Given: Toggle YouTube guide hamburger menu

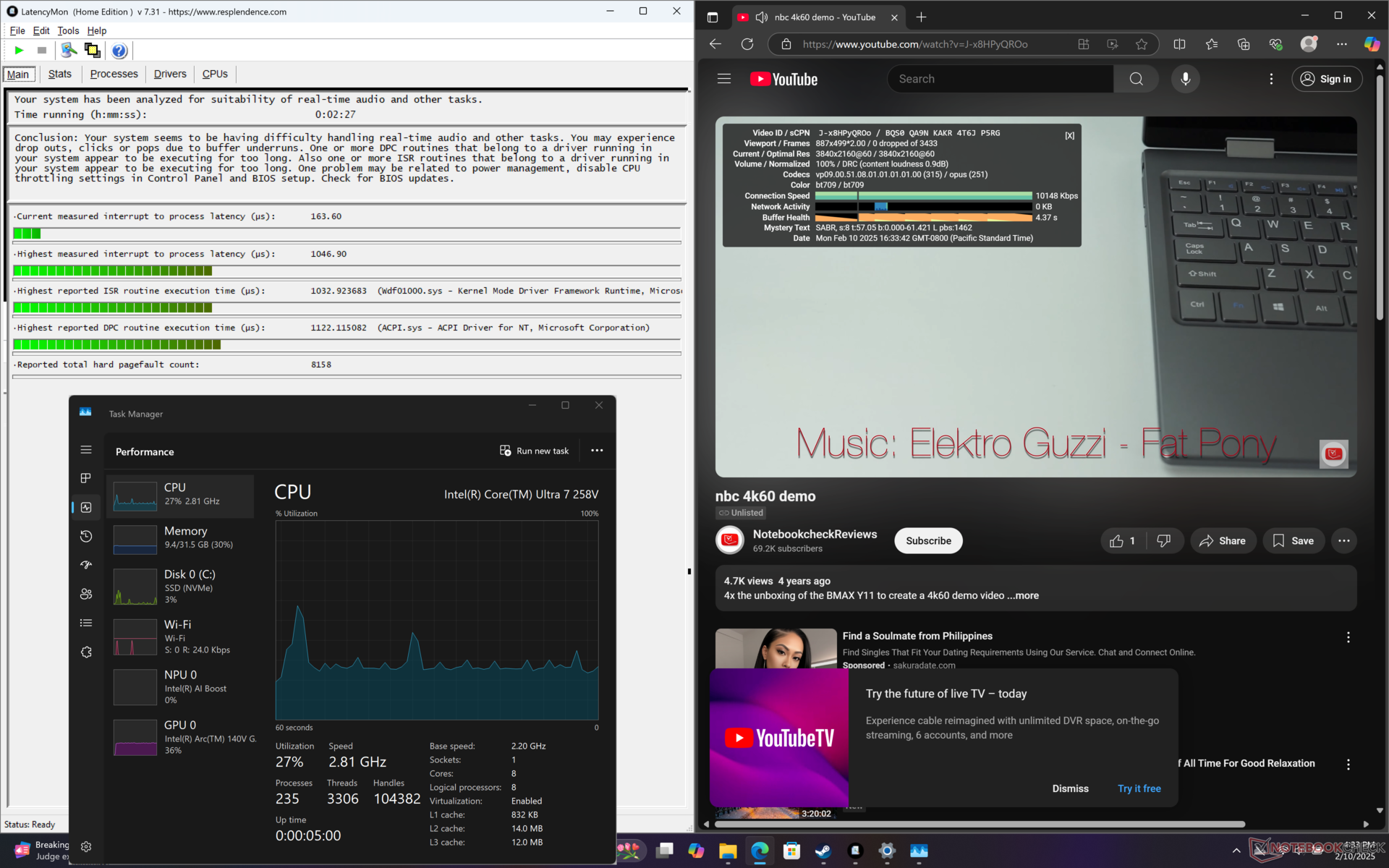Looking at the screenshot, I should 724,79.
